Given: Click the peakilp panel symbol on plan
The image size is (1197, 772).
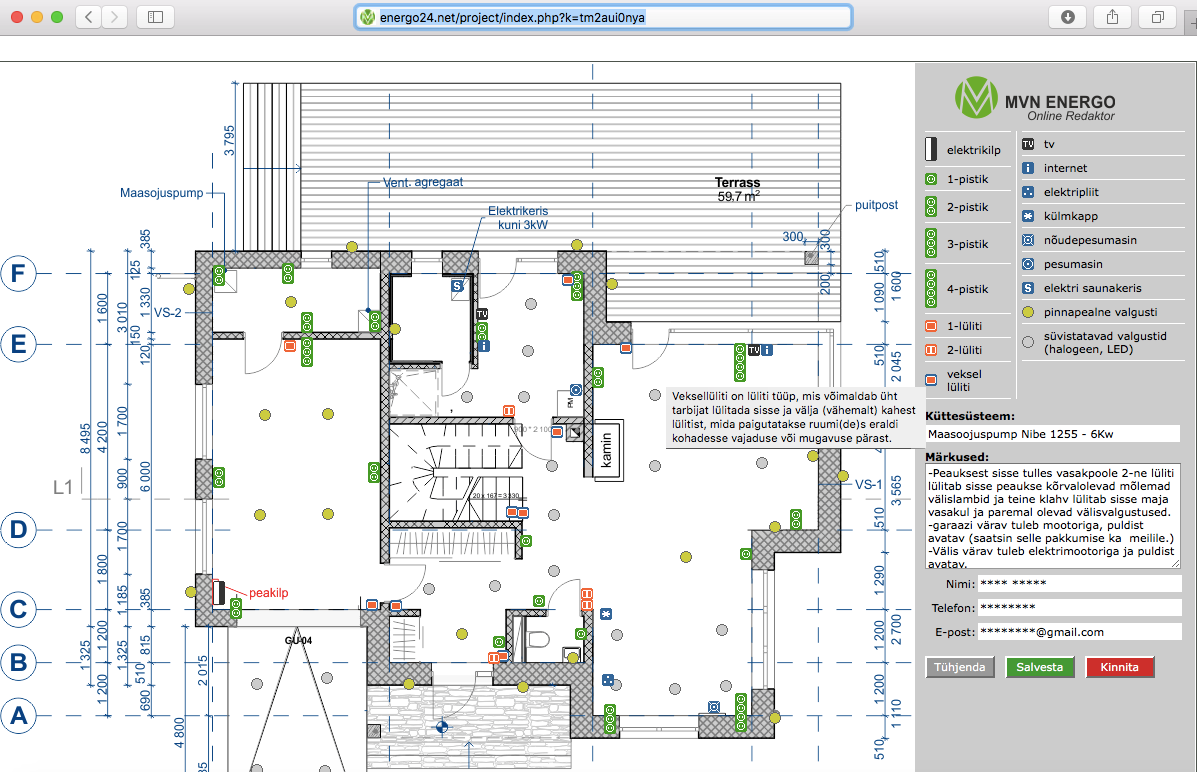Looking at the screenshot, I should [218, 592].
